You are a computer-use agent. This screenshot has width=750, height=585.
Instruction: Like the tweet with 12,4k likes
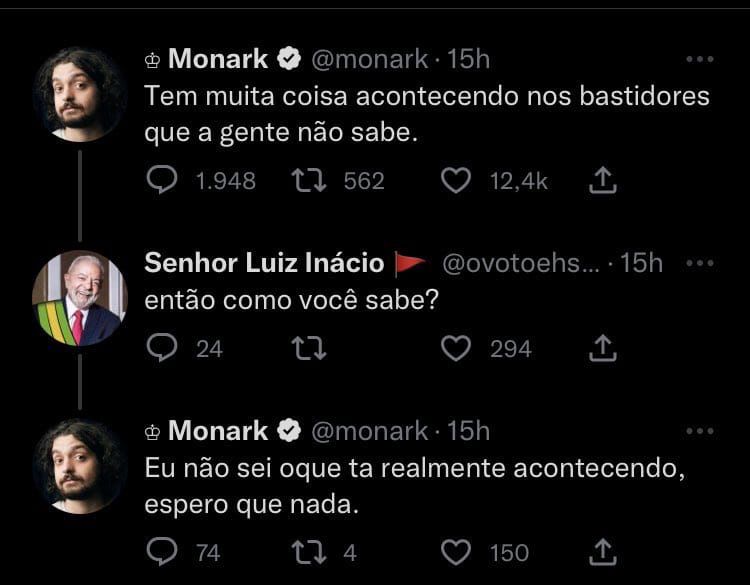[x=455, y=180]
